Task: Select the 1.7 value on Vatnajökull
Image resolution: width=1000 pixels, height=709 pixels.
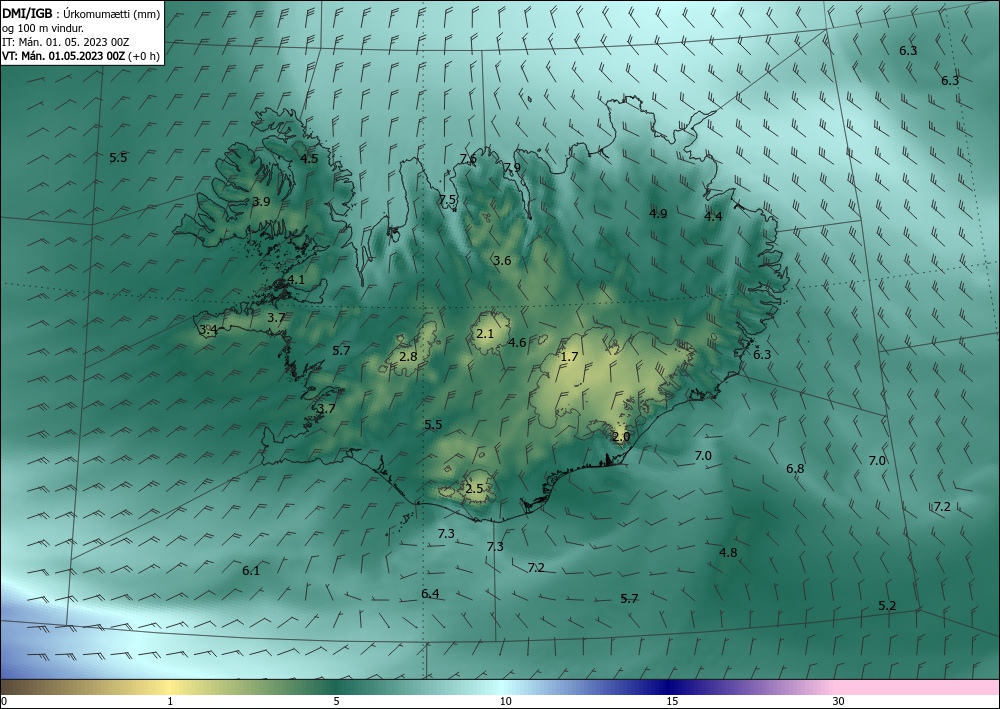Action: (x=569, y=356)
